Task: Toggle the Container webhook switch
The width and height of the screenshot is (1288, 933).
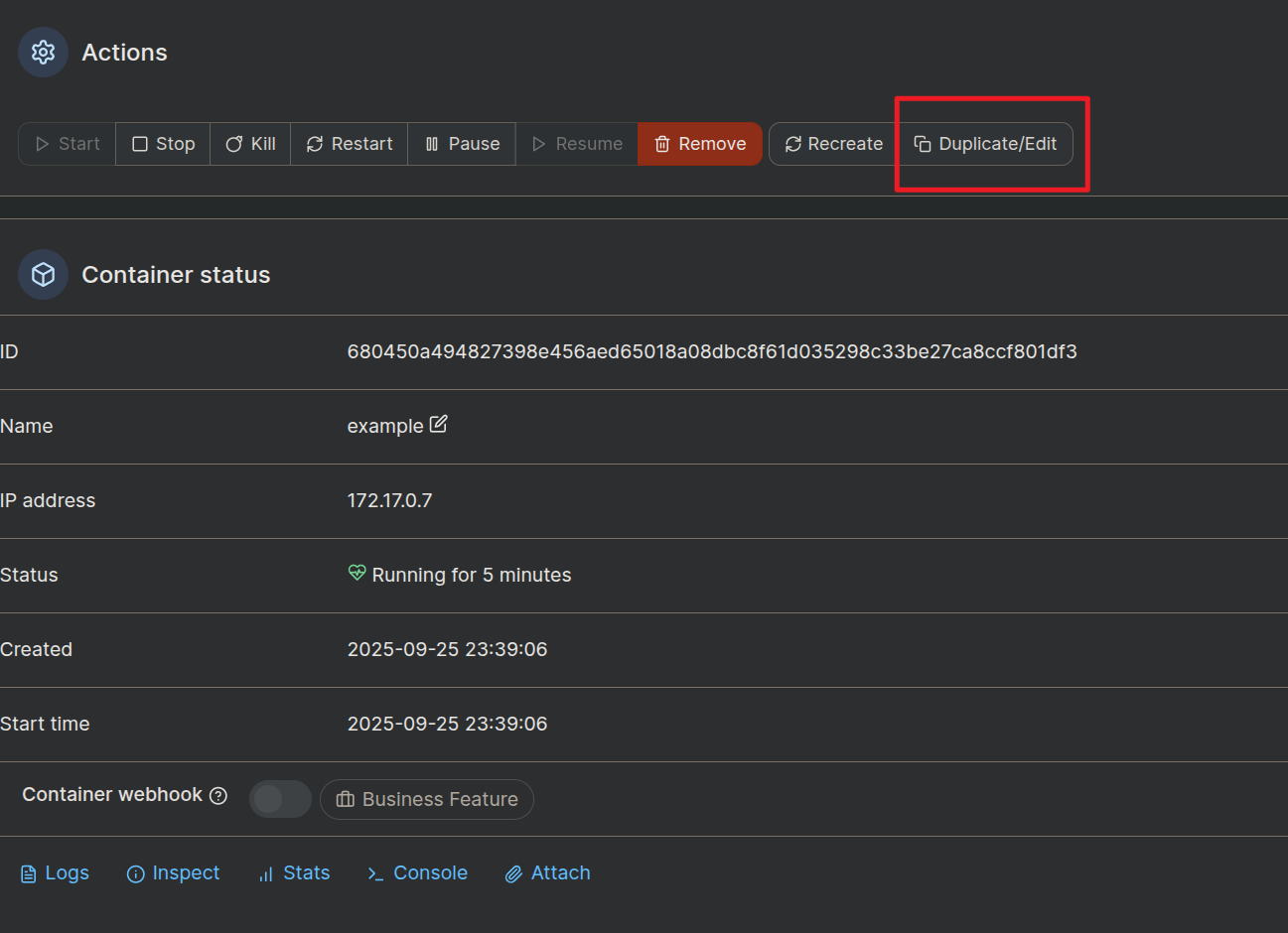Action: [x=280, y=799]
